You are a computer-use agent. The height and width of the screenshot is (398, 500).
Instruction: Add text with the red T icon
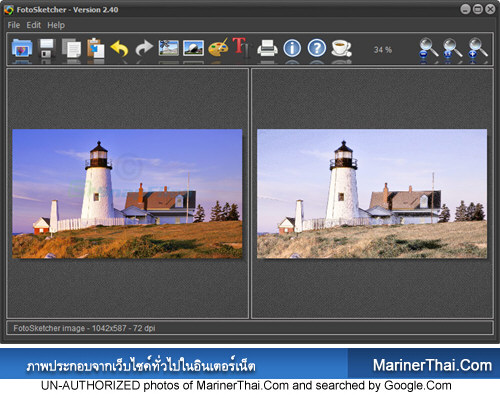pyautogui.click(x=241, y=47)
